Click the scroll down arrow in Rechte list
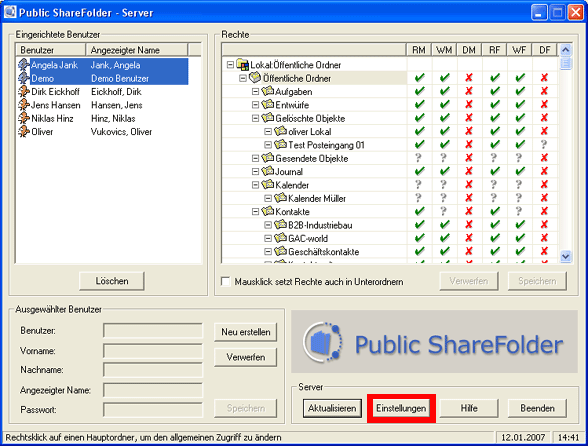This screenshot has width=588, height=446. coord(566,257)
